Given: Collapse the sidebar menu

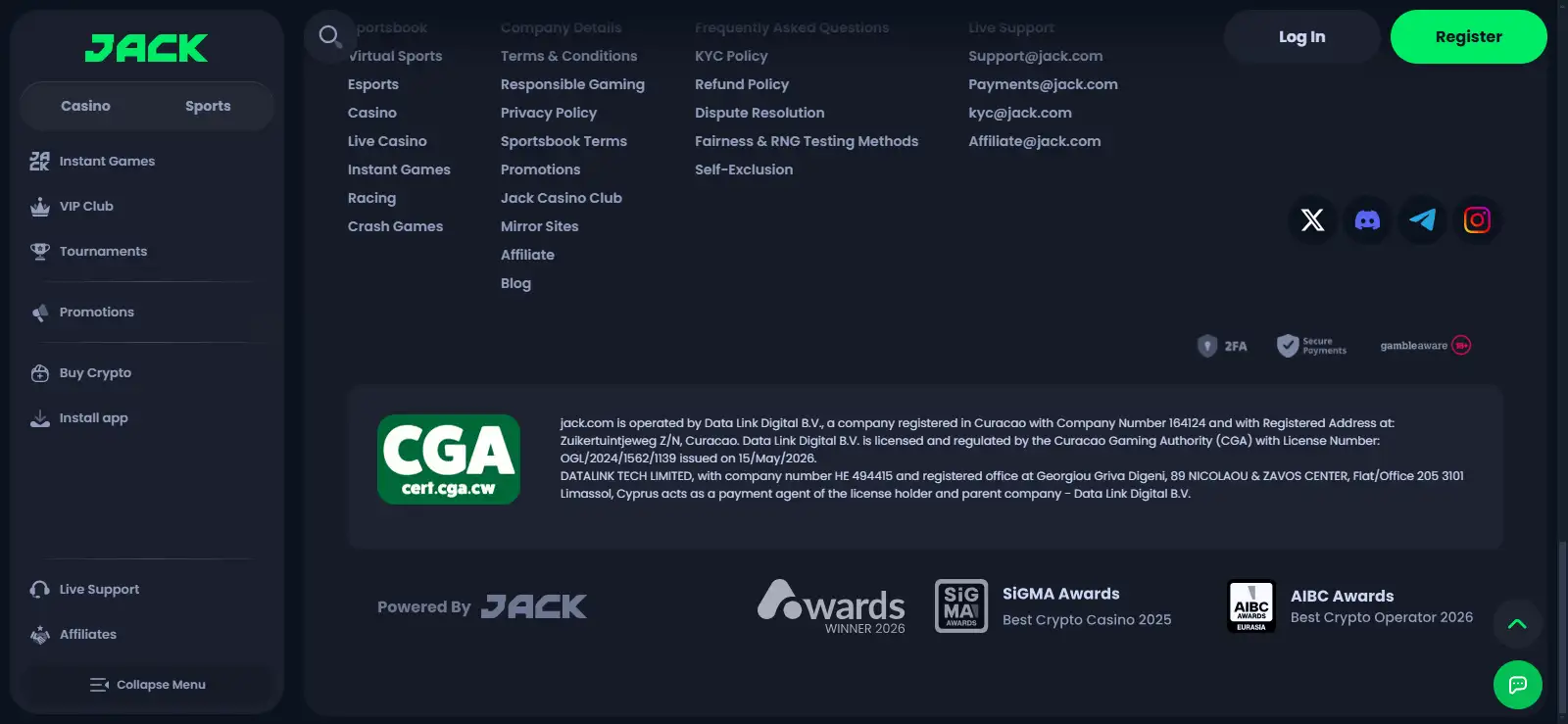Looking at the screenshot, I should click(x=147, y=684).
